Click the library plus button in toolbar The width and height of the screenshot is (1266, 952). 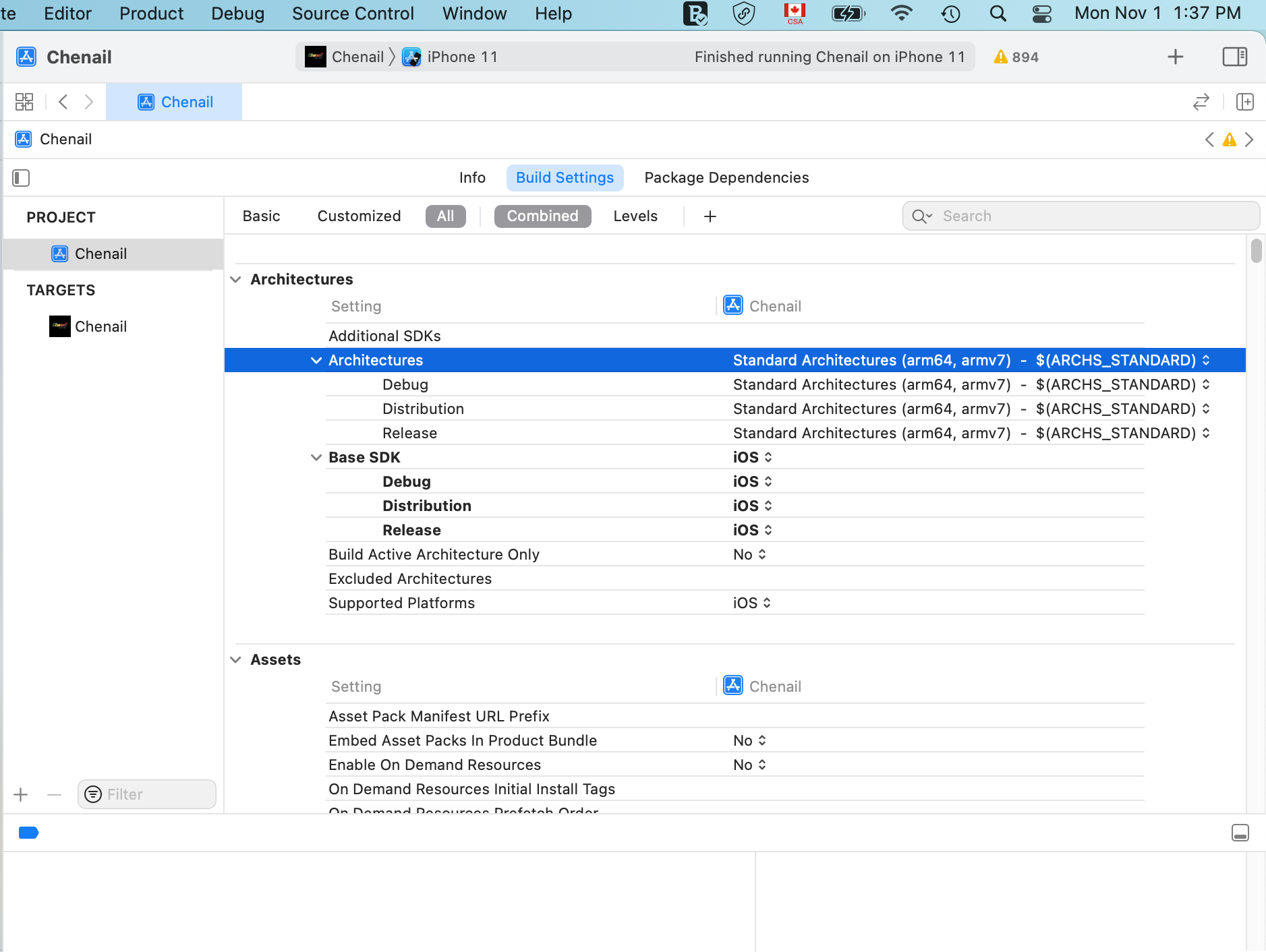[x=1176, y=57]
